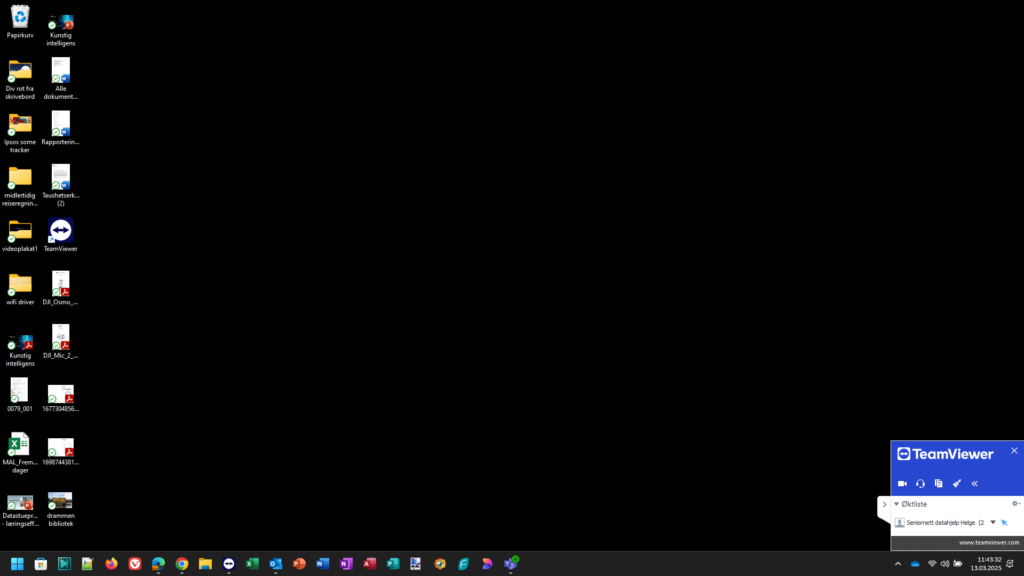Open the Windows Start menu
This screenshot has width=1024, height=576.
[x=16, y=564]
